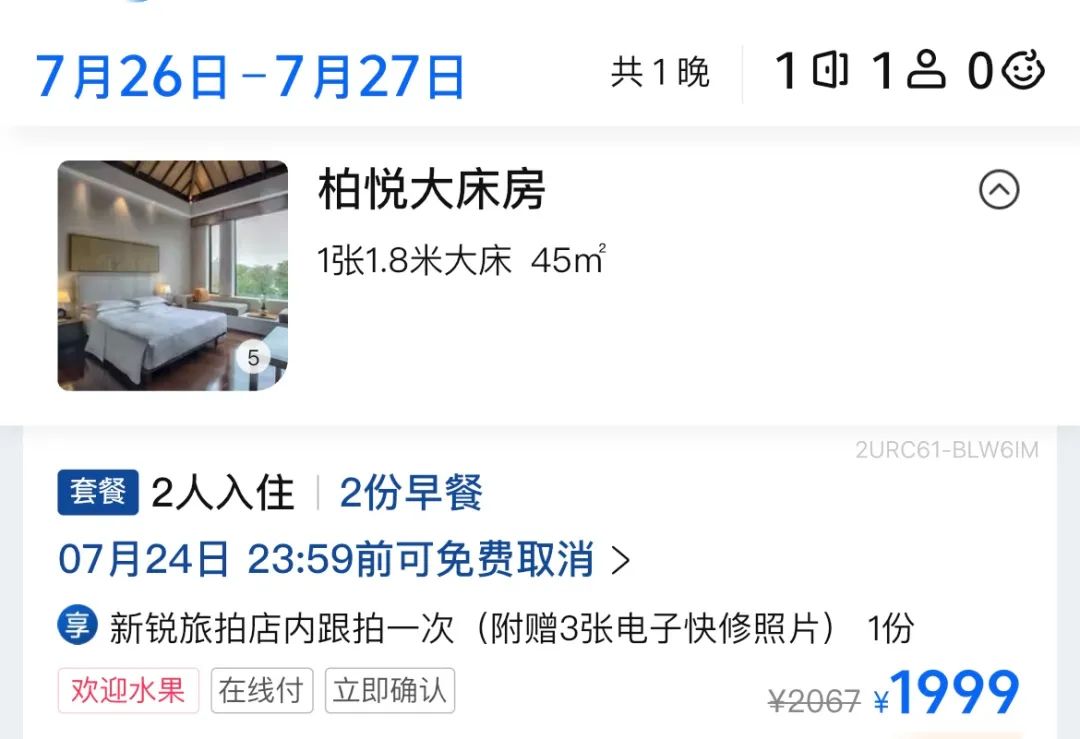Tap the 套餐 package badge

click(98, 492)
